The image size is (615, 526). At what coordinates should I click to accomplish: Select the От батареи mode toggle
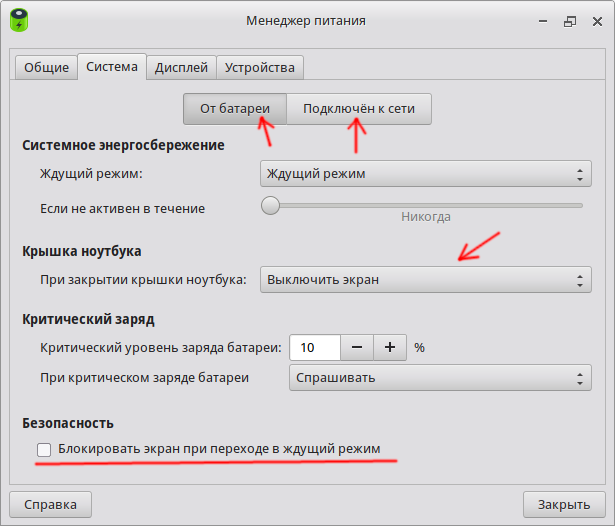point(235,109)
